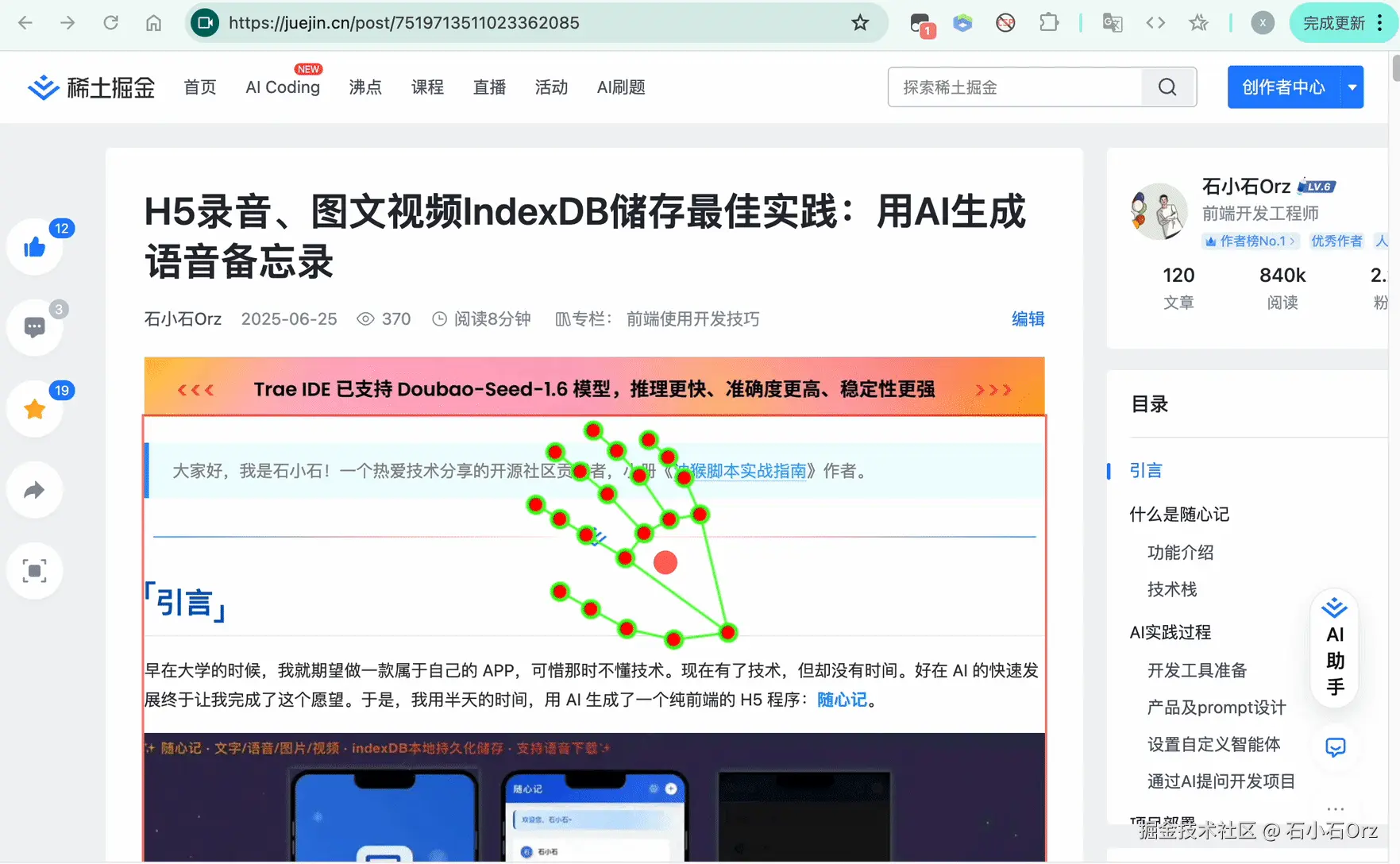Viewport: 1400px width, 864px height.
Task: Open the AI 助手 floating assistant
Action: coord(1335,648)
